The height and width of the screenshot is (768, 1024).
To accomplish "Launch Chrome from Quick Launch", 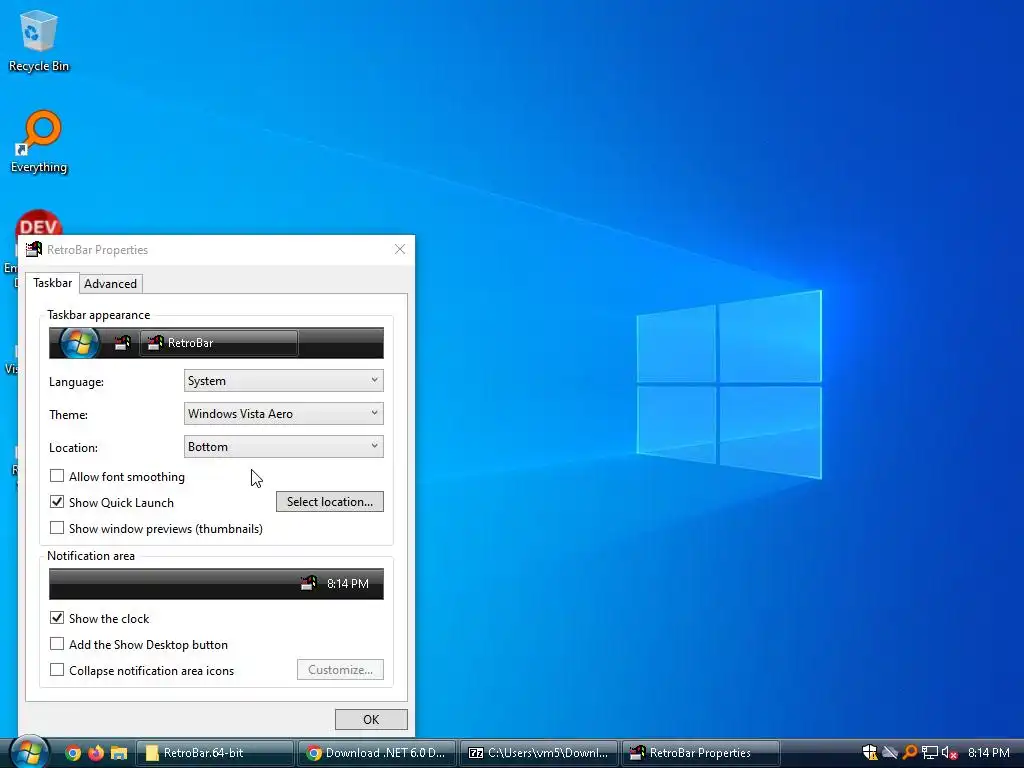I will [73, 753].
